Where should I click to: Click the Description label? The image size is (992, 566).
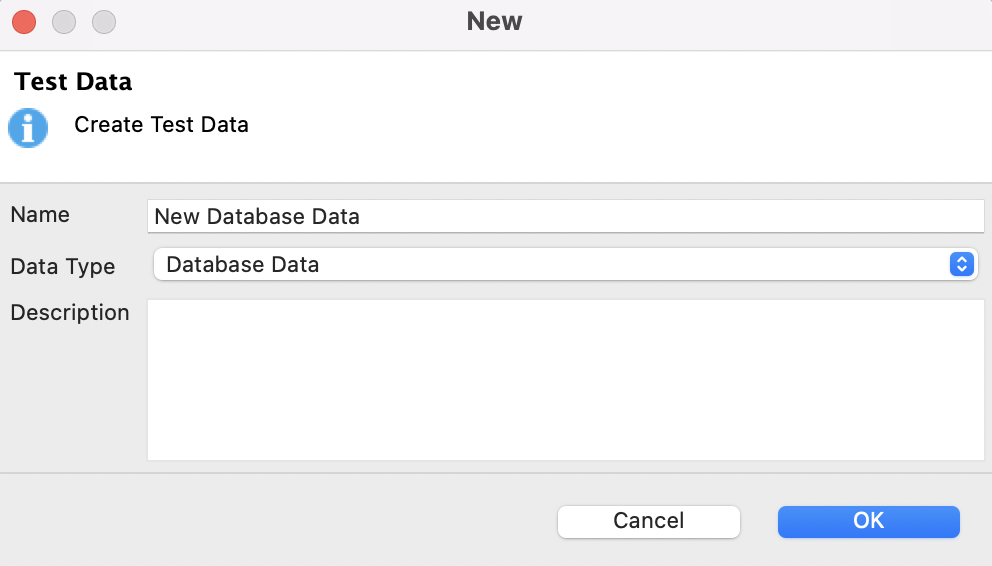70,313
